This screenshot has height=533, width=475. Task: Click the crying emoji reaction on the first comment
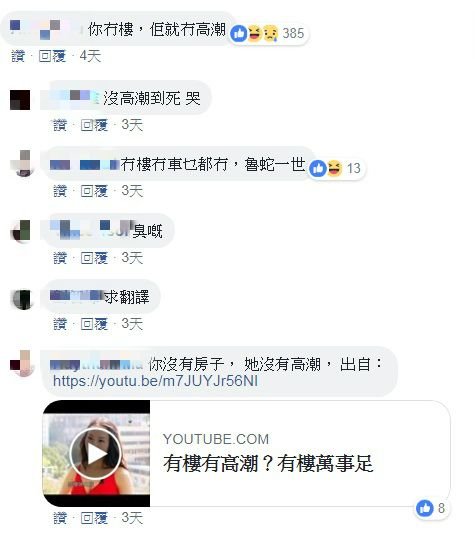click(x=270, y=33)
